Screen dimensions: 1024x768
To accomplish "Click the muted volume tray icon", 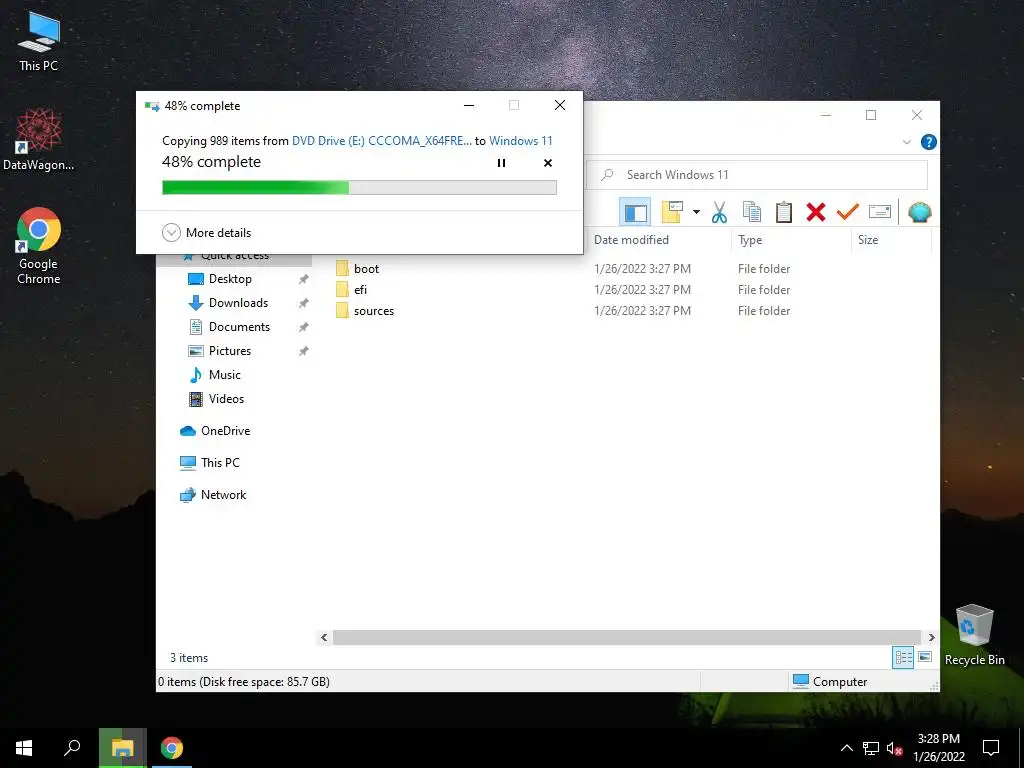I will (895, 748).
